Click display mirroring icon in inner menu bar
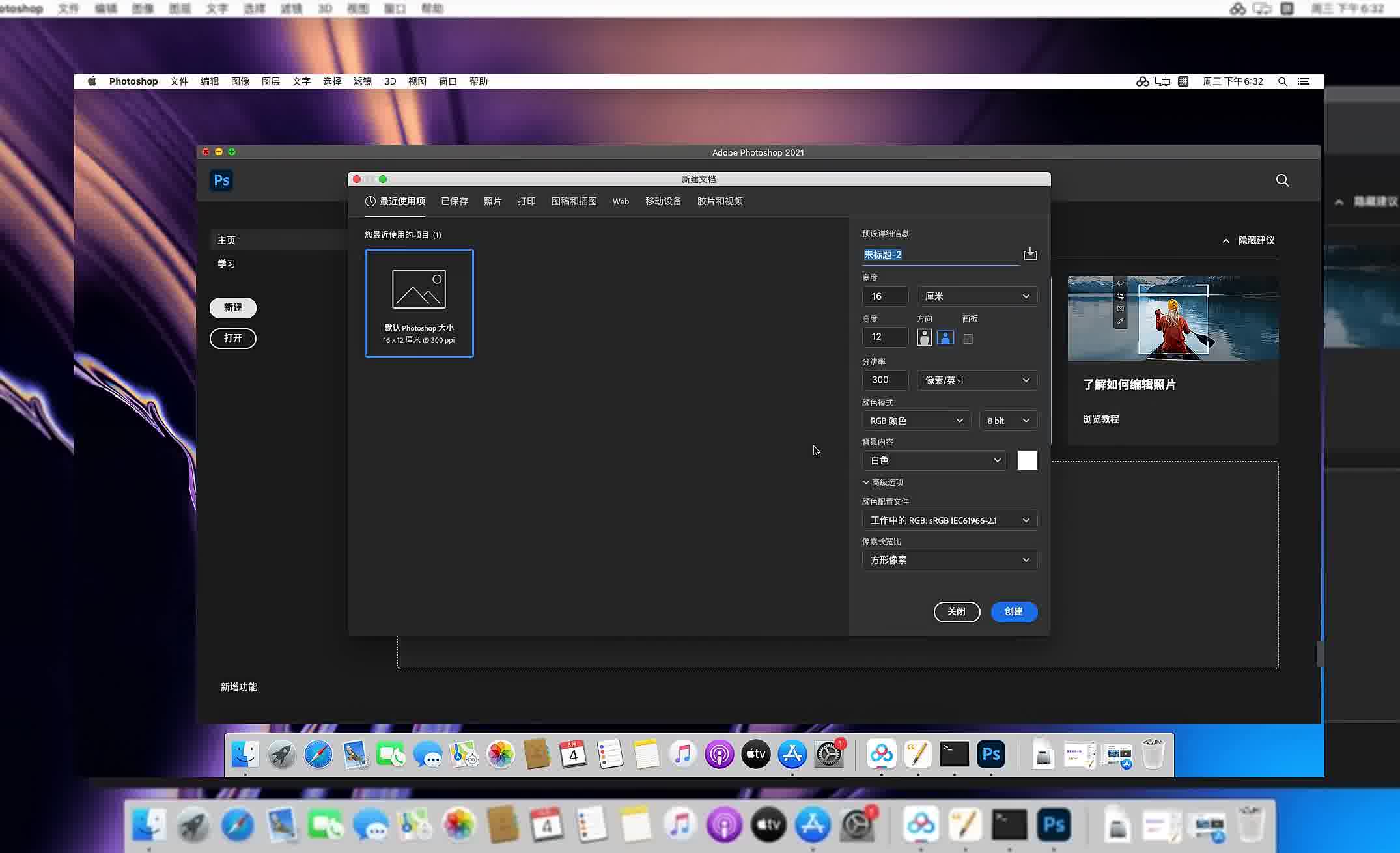 pyautogui.click(x=1162, y=81)
